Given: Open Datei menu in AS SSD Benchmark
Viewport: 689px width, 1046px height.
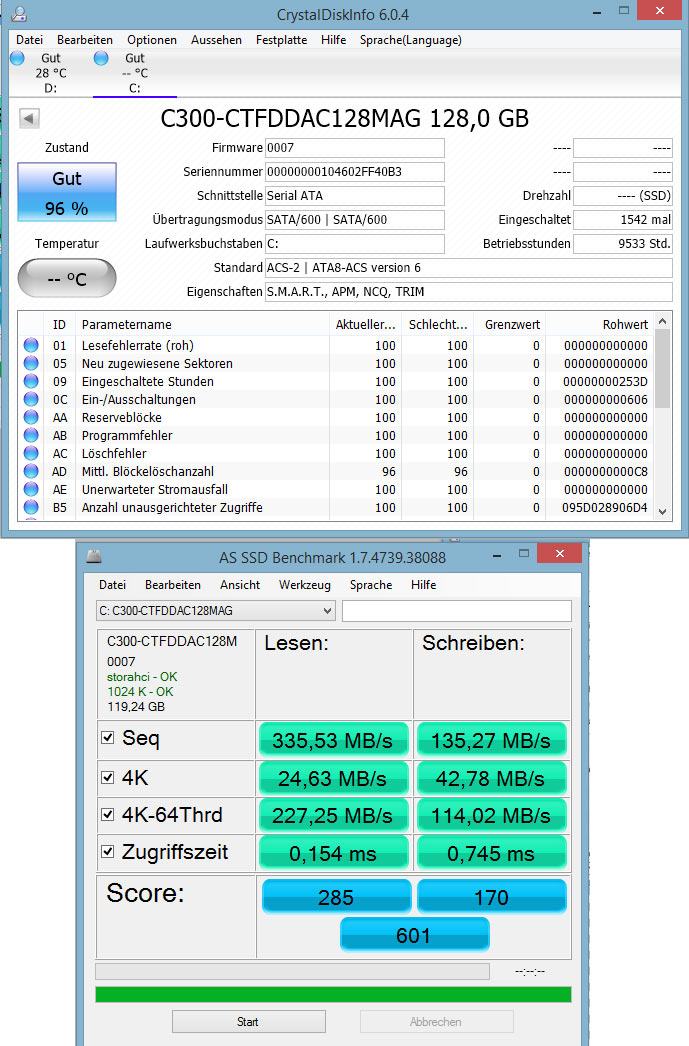Looking at the screenshot, I should coord(112,585).
